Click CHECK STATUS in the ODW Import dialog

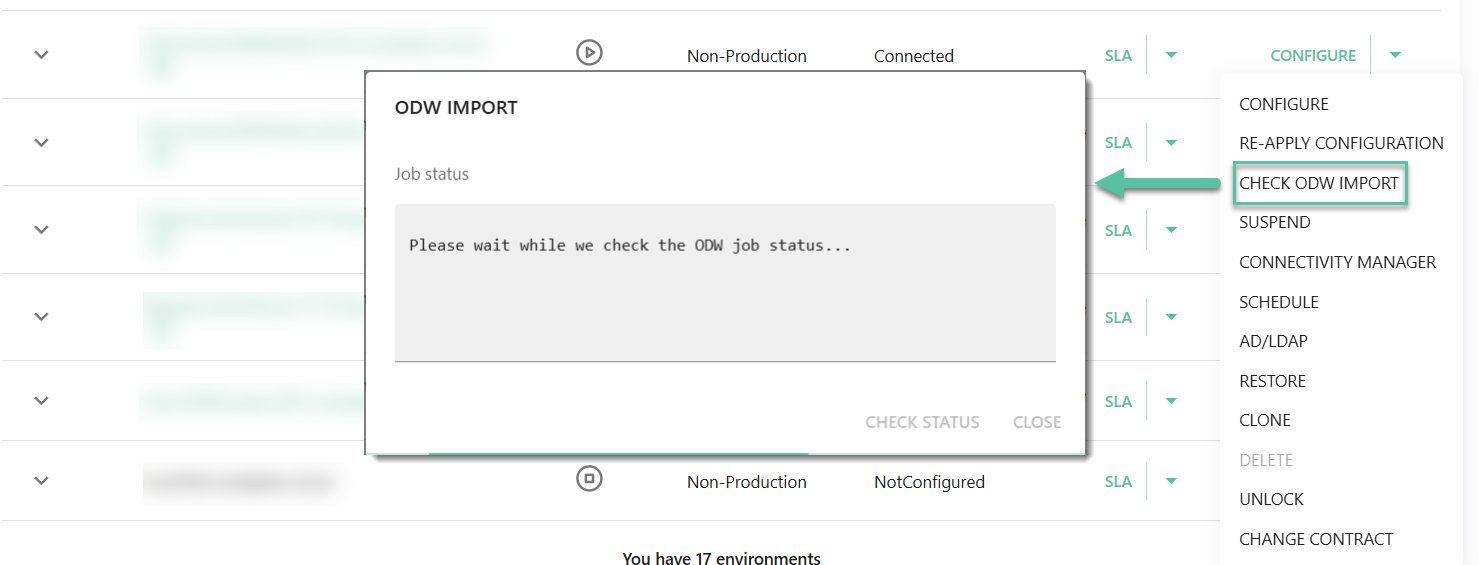922,422
